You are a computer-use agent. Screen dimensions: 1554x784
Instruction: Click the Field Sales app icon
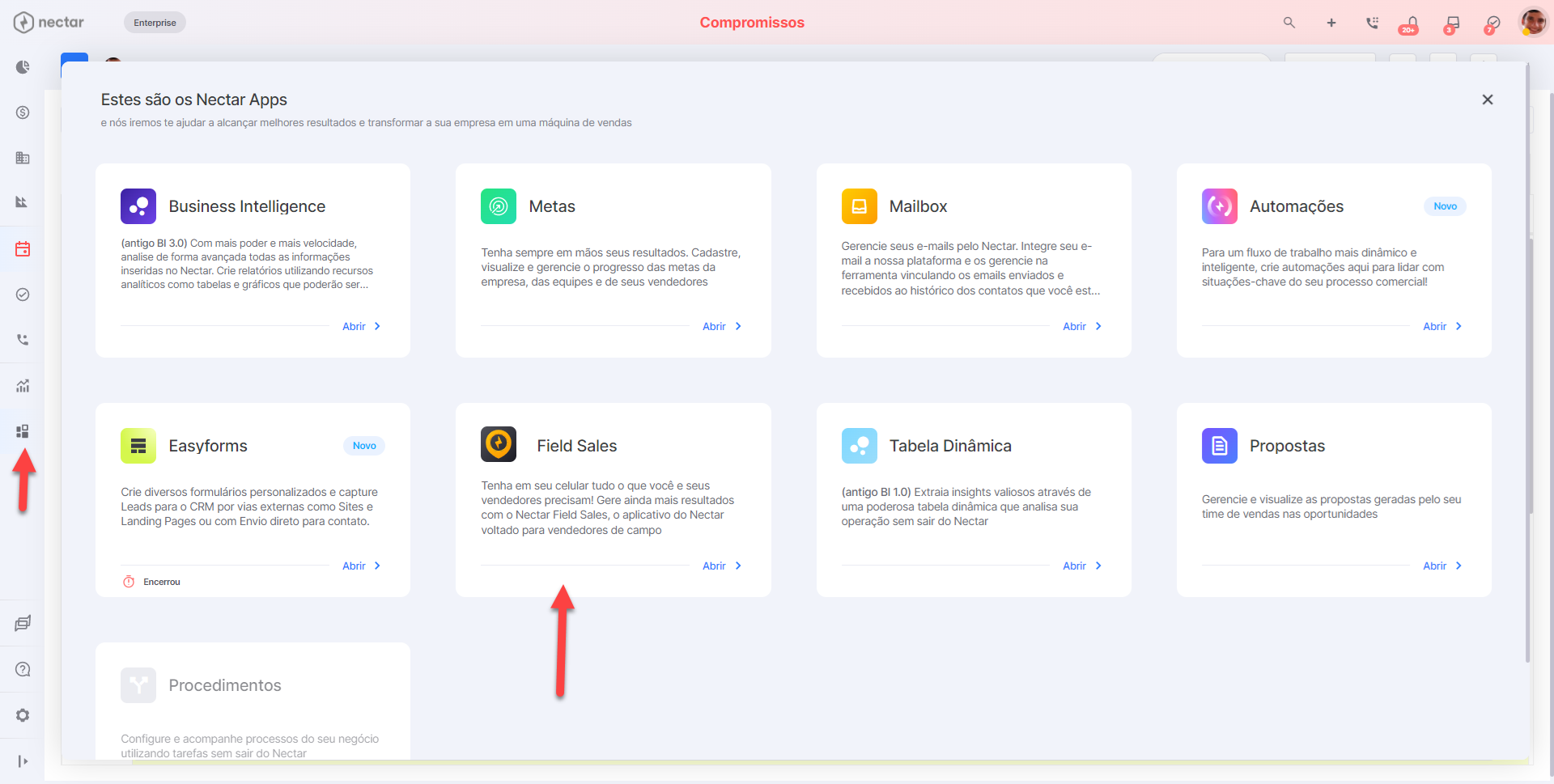click(x=499, y=444)
